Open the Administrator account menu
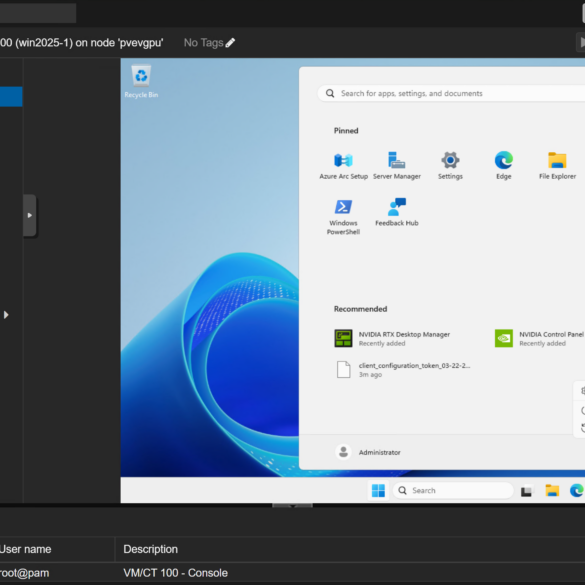 point(367,452)
